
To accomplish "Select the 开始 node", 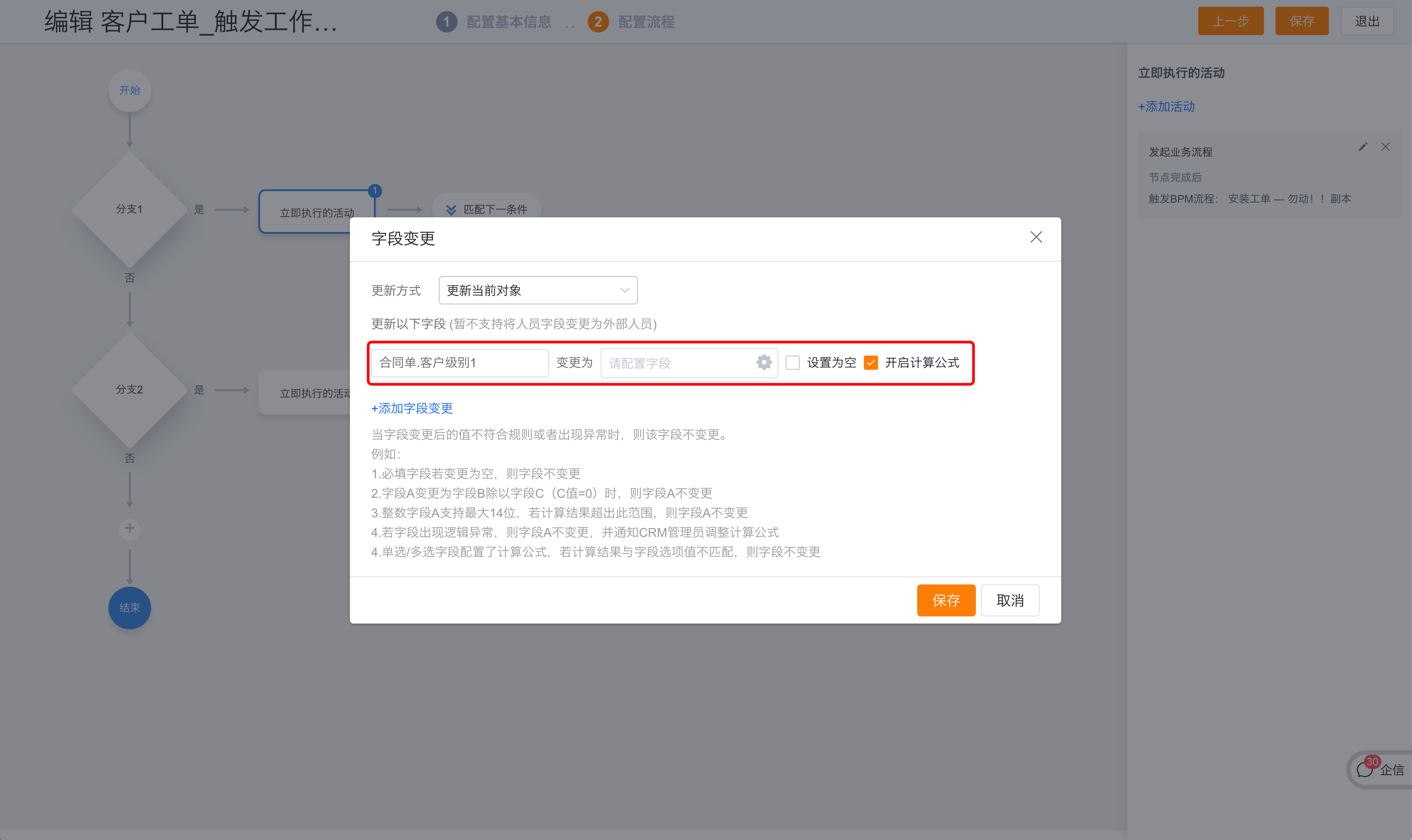I will 130,91.
